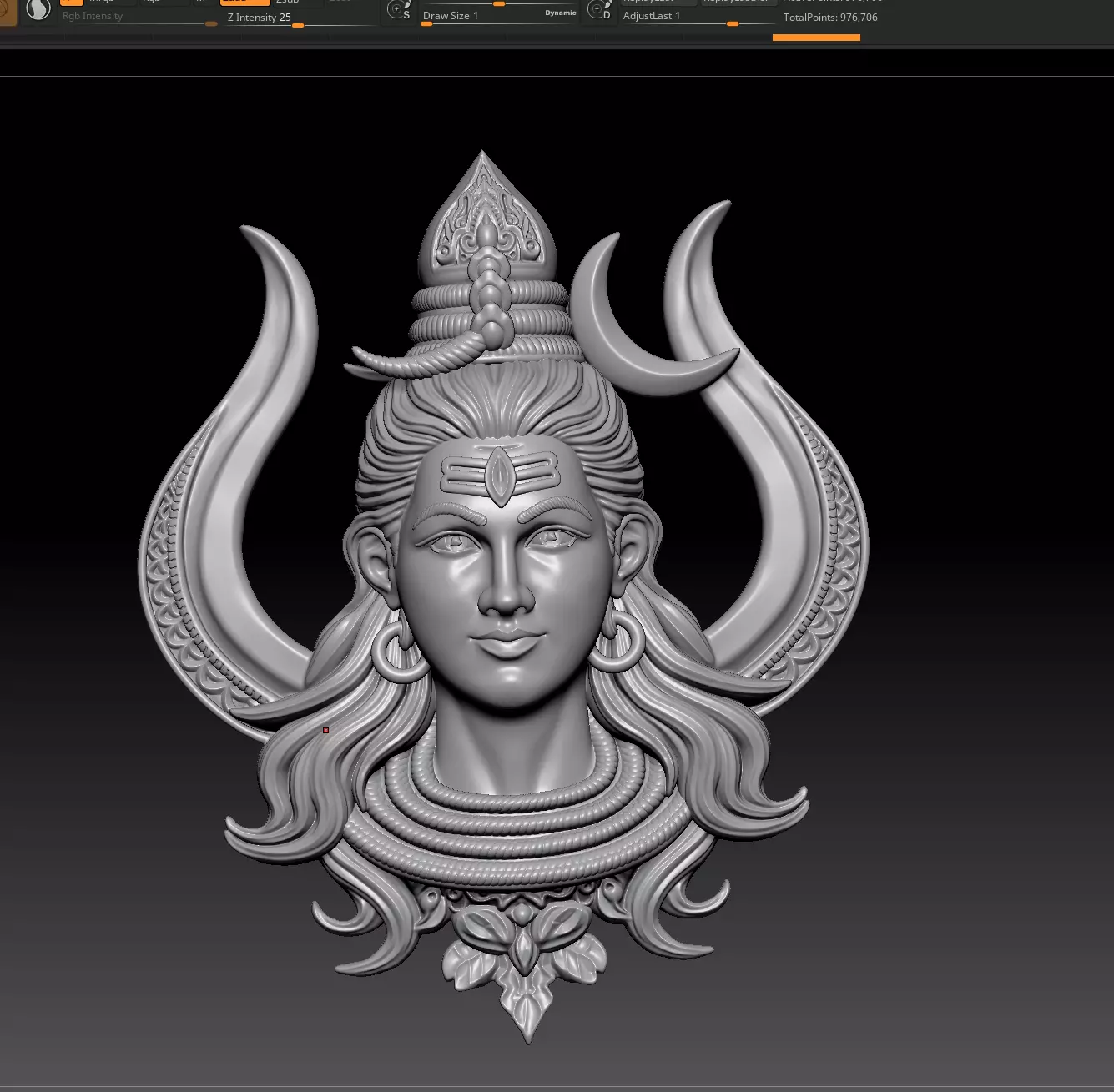1114x1092 pixels.
Task: Click the red point marker on the hair
Action: click(x=326, y=731)
